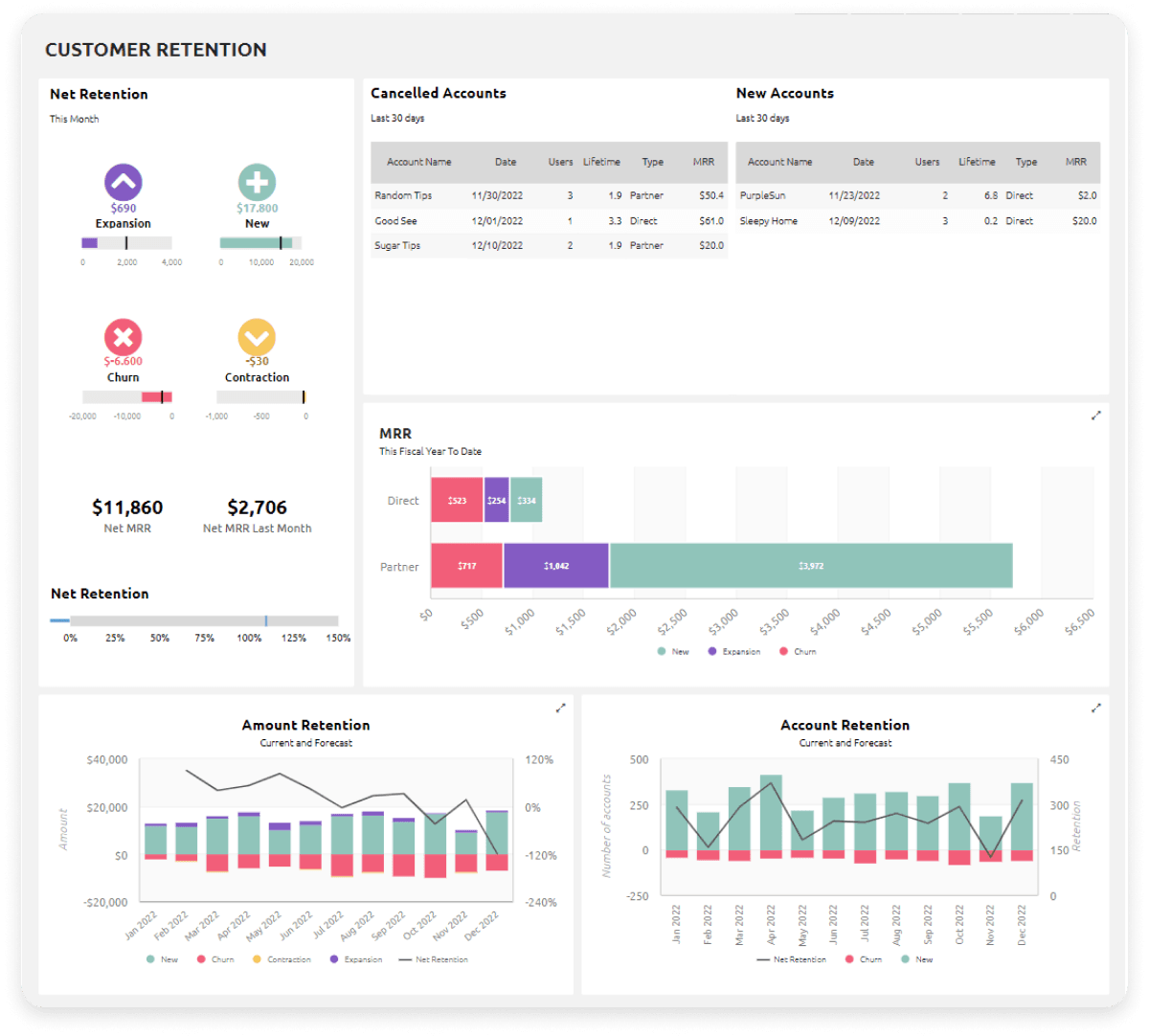Expand the Account Retention chart to fullscreen

[x=1096, y=709]
